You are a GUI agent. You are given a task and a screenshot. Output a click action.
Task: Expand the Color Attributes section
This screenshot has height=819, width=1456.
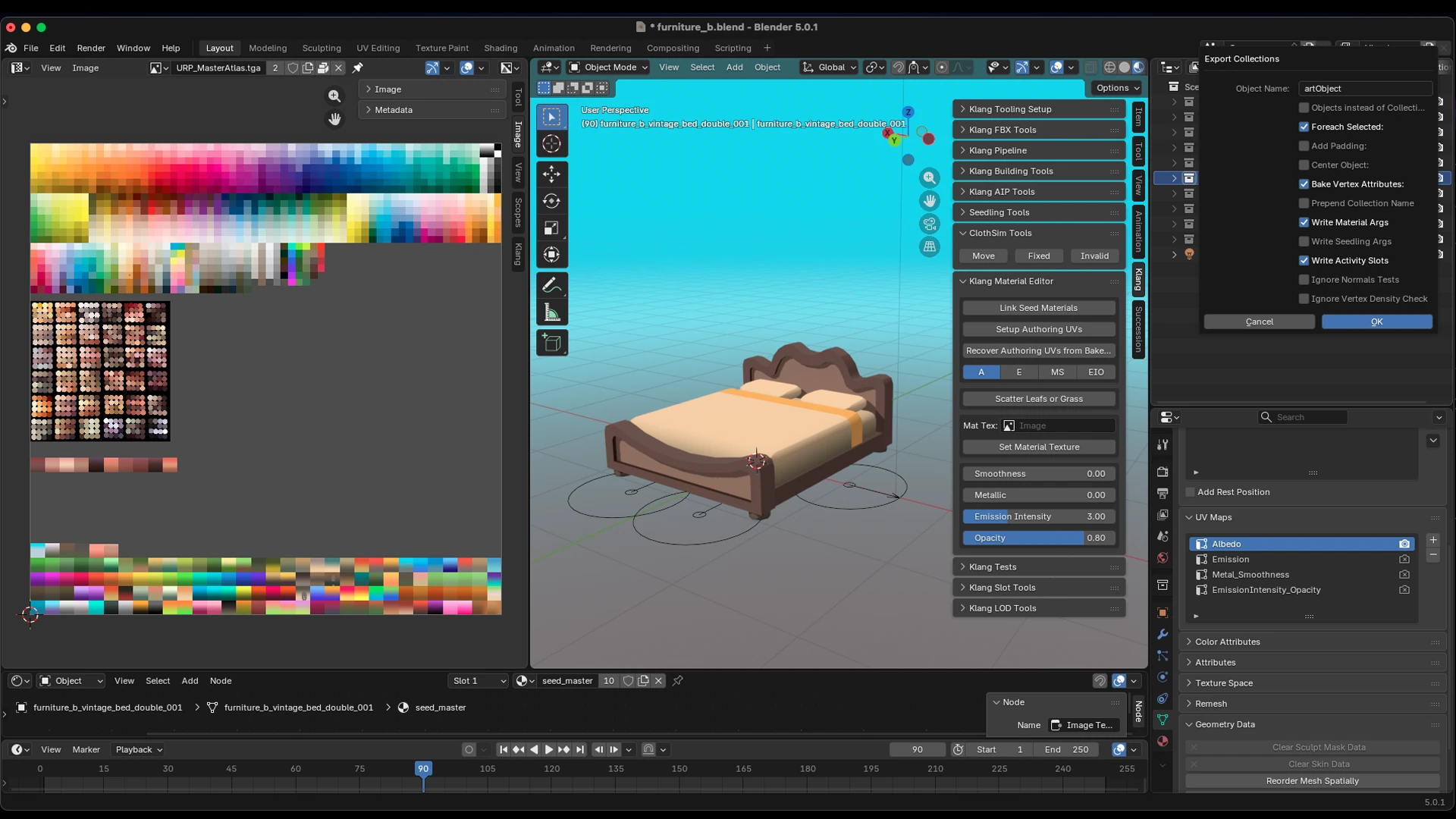tap(1313, 642)
